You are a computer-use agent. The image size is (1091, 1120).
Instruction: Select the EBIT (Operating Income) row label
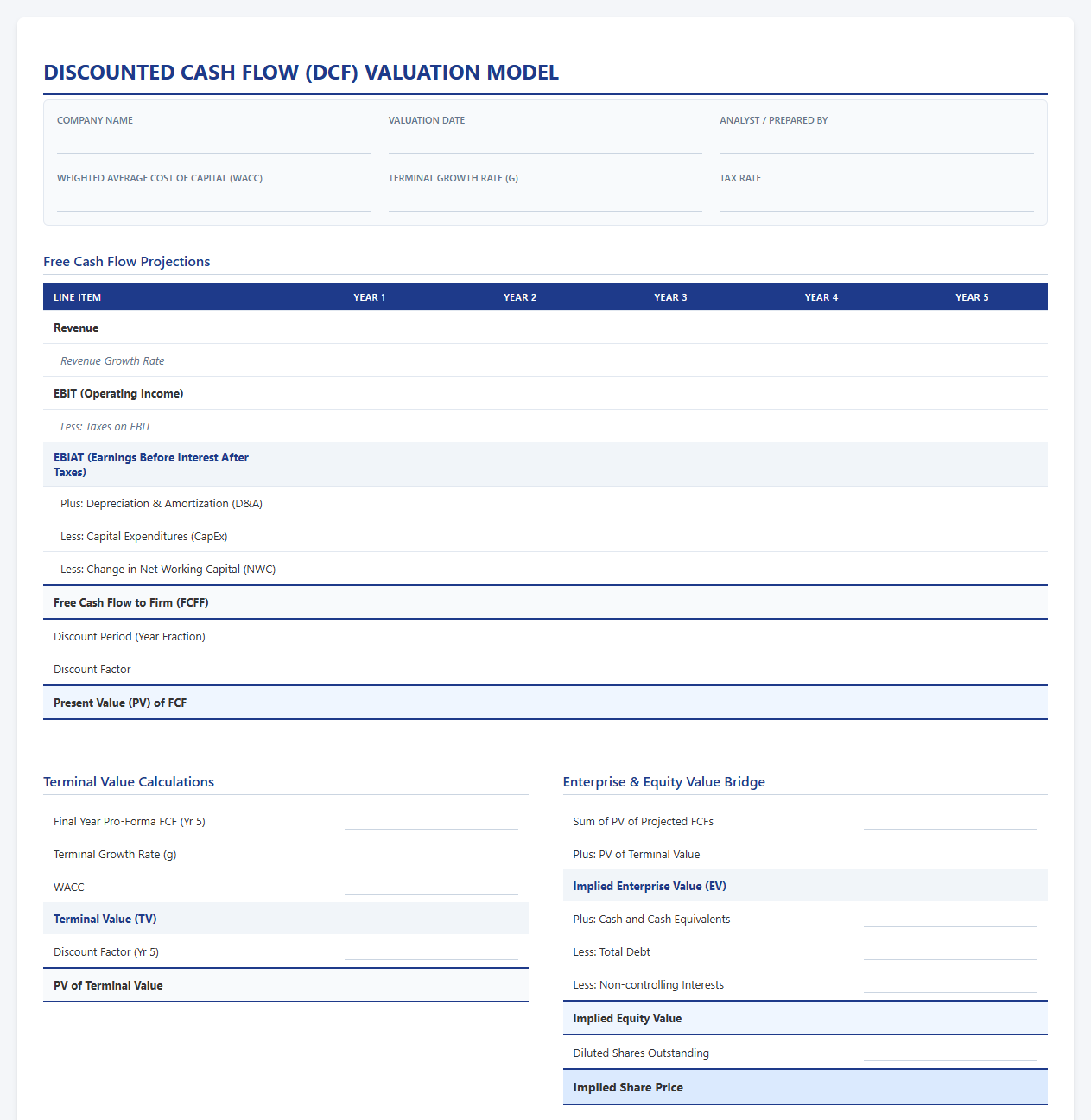118,393
